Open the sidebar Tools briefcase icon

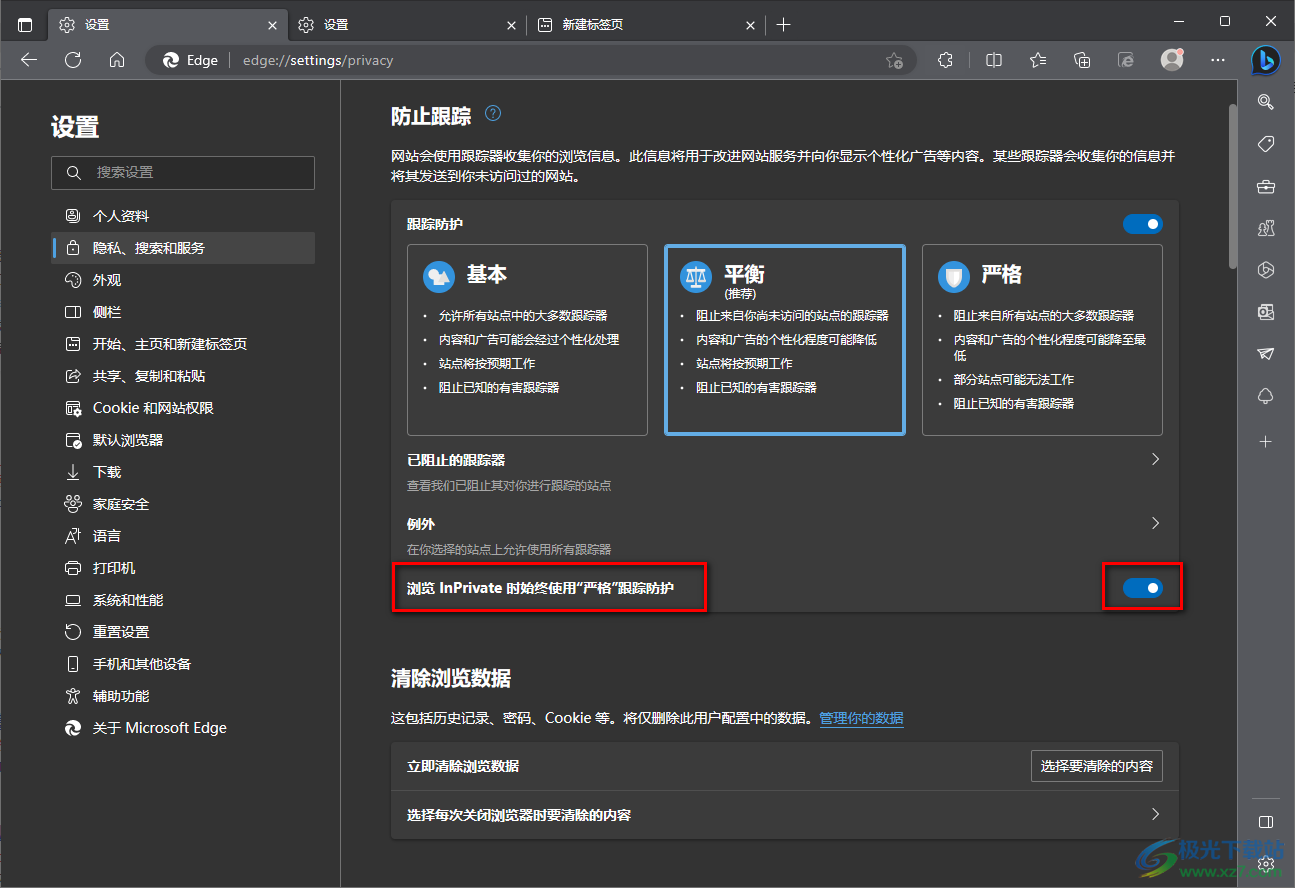[x=1265, y=186]
